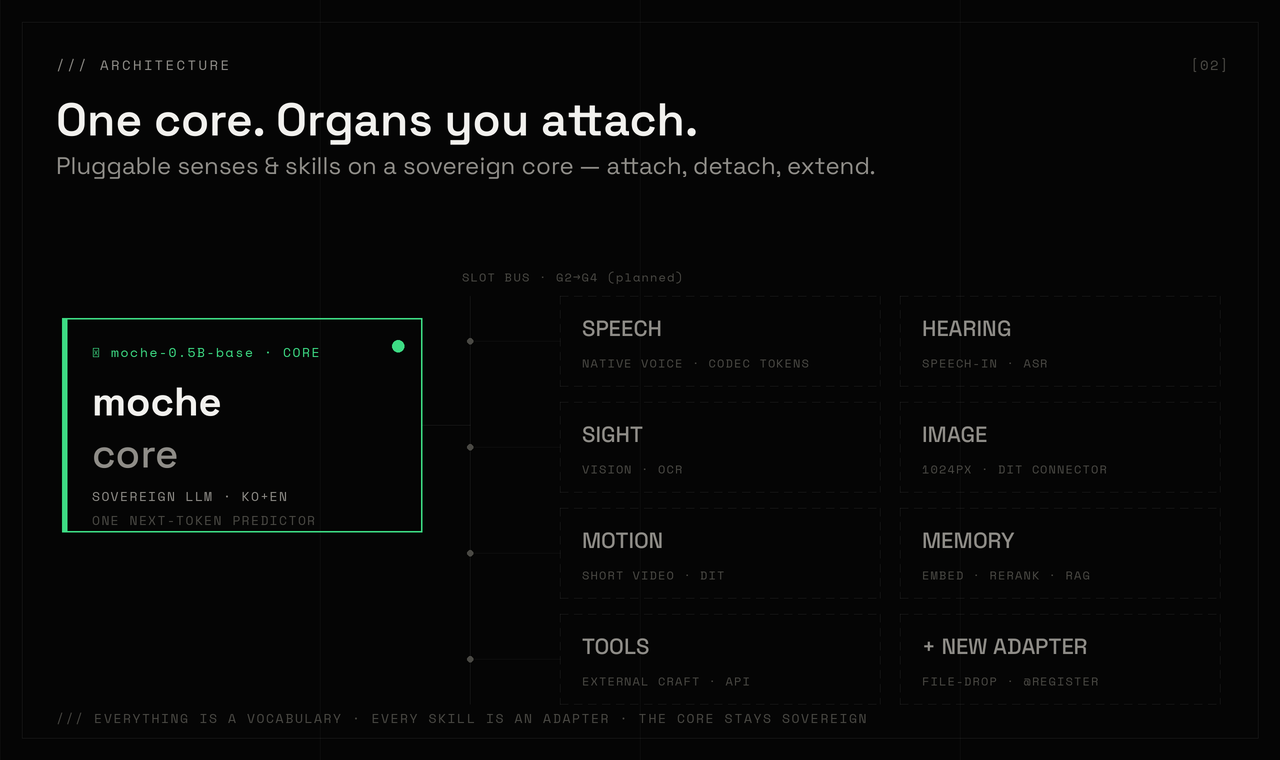
Task: Click the "FILE-DROP · @REGISTER" caption
Action: tap(1010, 682)
